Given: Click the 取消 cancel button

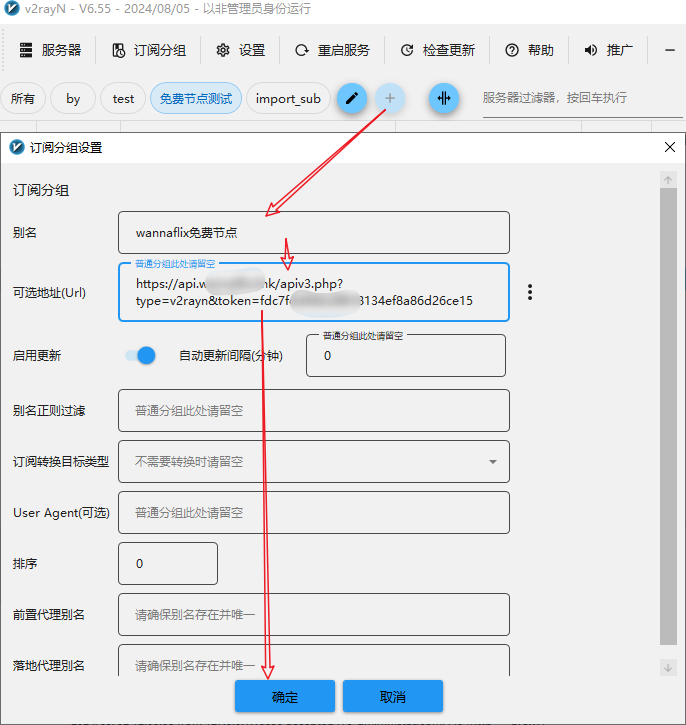Looking at the screenshot, I should pos(393,696).
